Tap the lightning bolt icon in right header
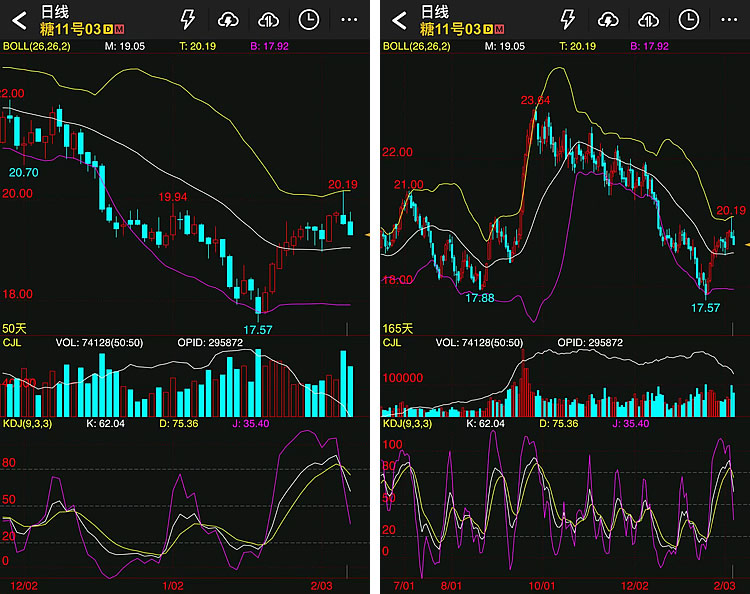Screen dimensions: 750x594 point(567,20)
